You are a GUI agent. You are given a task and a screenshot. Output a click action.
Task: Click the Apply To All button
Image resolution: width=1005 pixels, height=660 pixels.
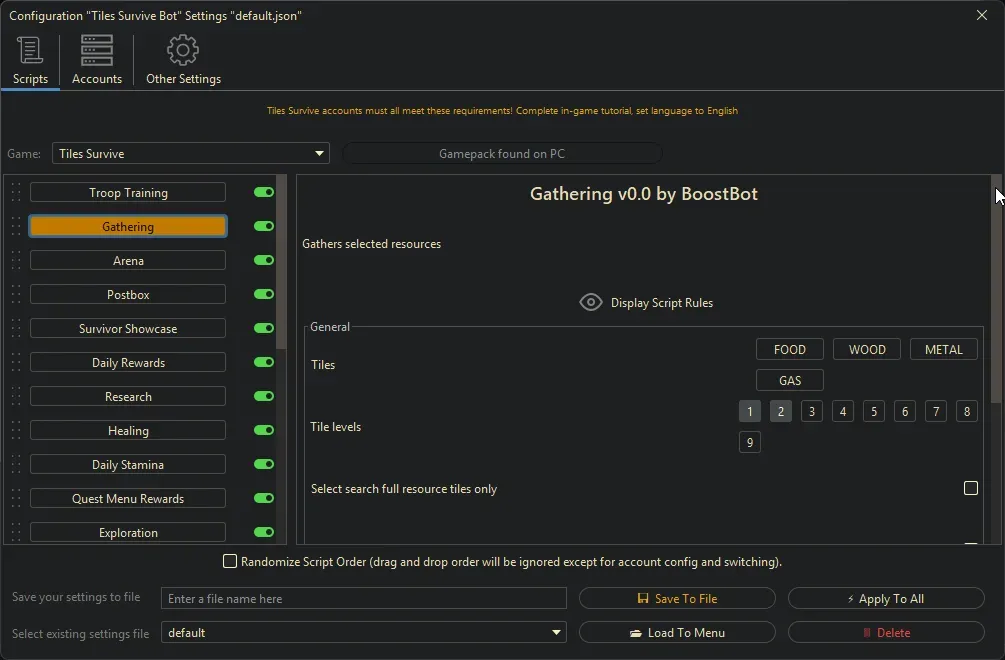(x=886, y=599)
